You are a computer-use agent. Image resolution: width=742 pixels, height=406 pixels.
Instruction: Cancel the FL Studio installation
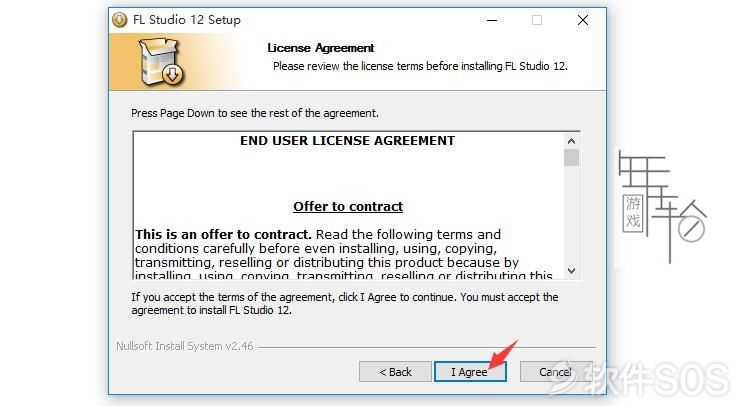click(556, 372)
